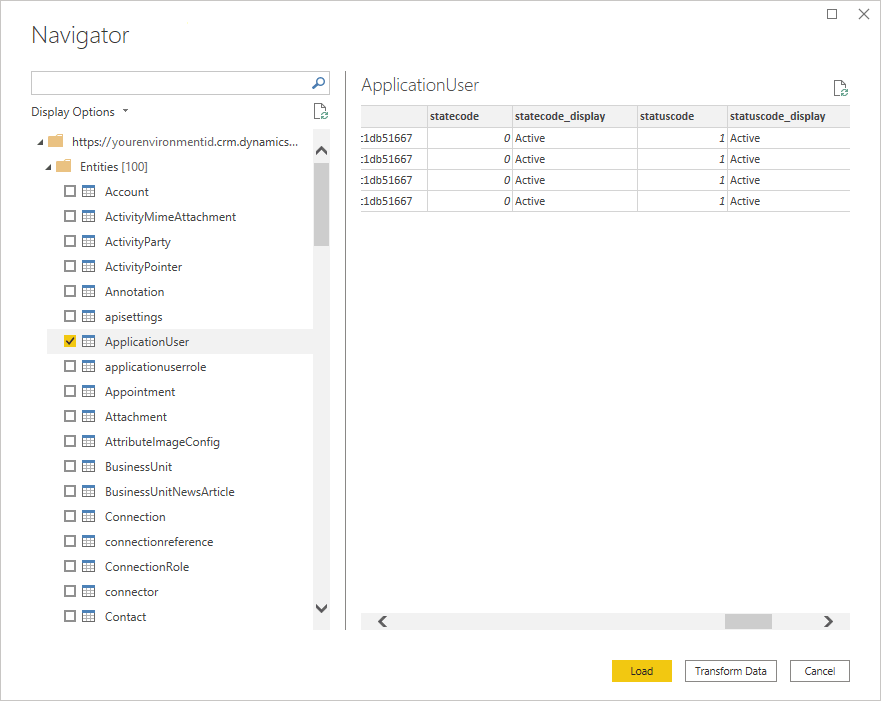This screenshot has height=701, width=881.
Task: Click the yellow Load button
Action: pyautogui.click(x=642, y=671)
